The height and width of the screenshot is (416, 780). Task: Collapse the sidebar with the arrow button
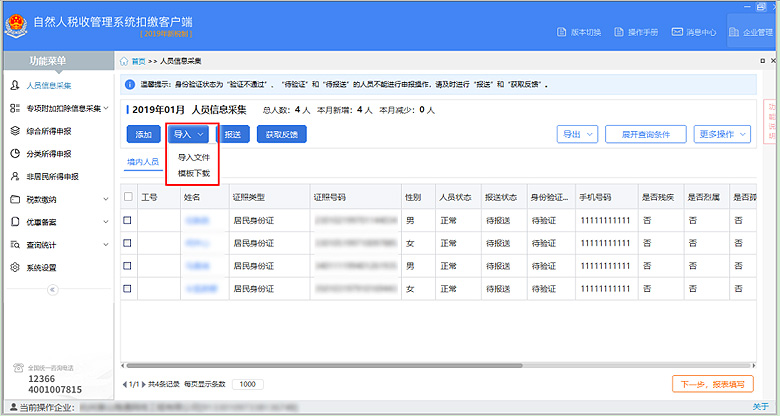pyautogui.click(x=53, y=289)
